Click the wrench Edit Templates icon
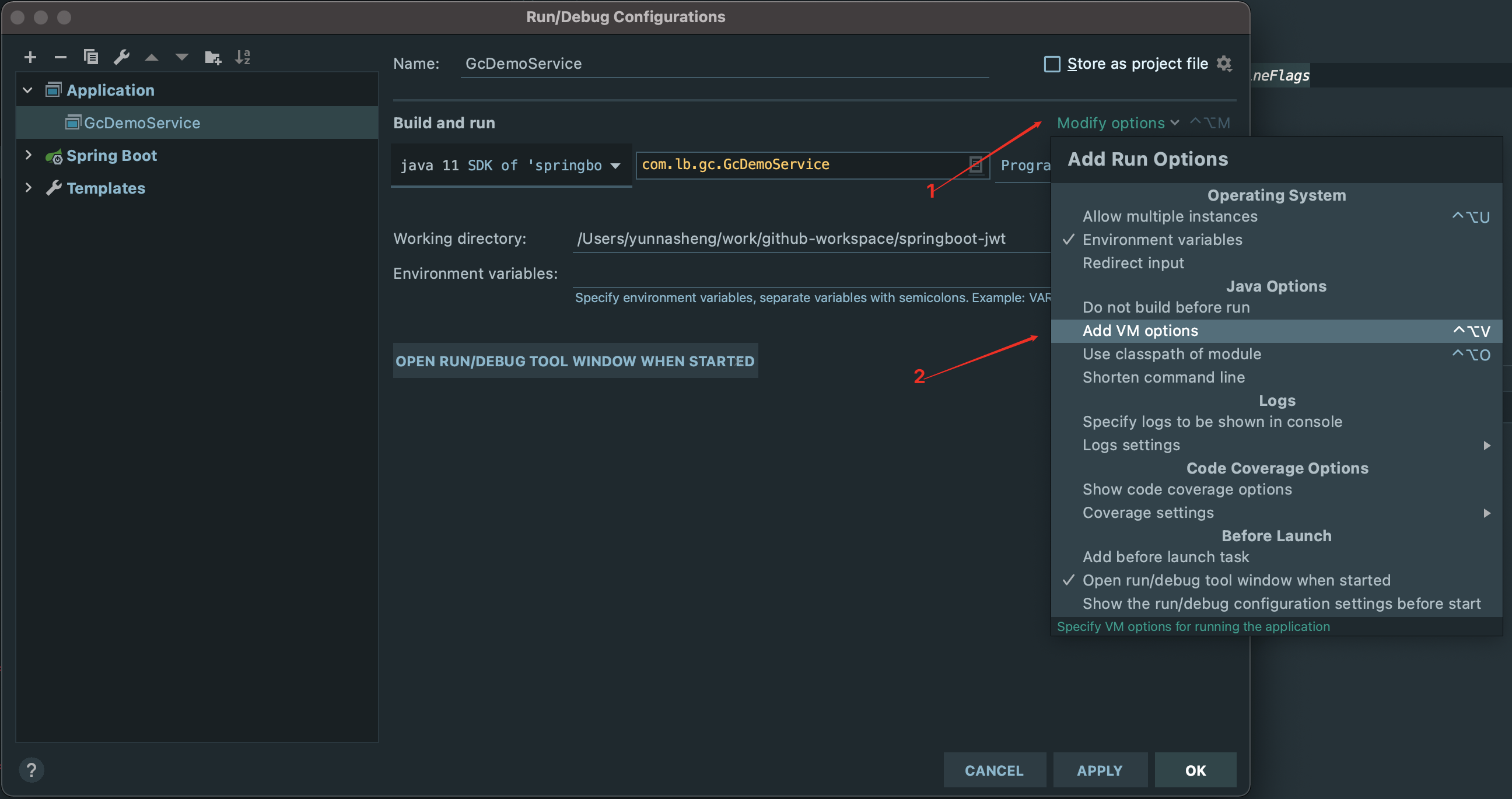This screenshot has width=1512, height=799. [x=121, y=57]
